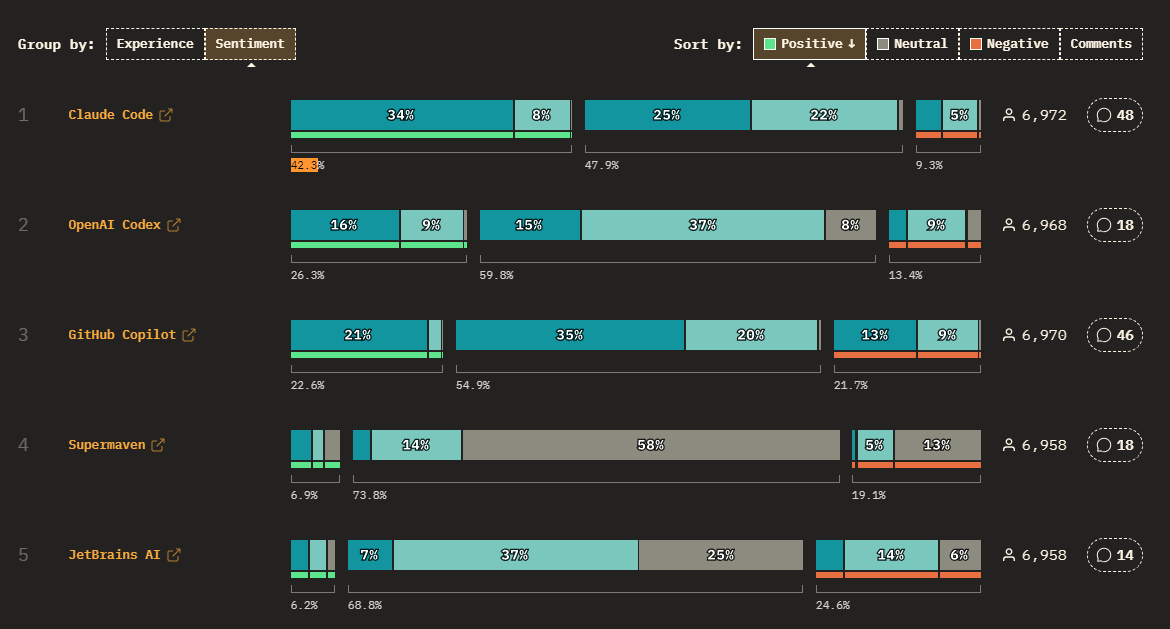
Task: Click the 22% bar segment for Claude Code
Action: [825, 115]
